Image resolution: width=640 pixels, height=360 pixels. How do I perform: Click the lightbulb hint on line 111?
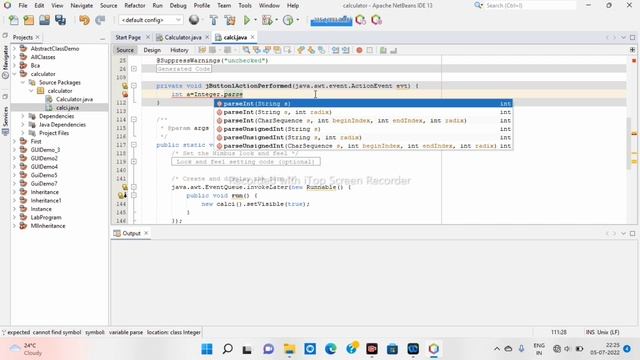124,94
